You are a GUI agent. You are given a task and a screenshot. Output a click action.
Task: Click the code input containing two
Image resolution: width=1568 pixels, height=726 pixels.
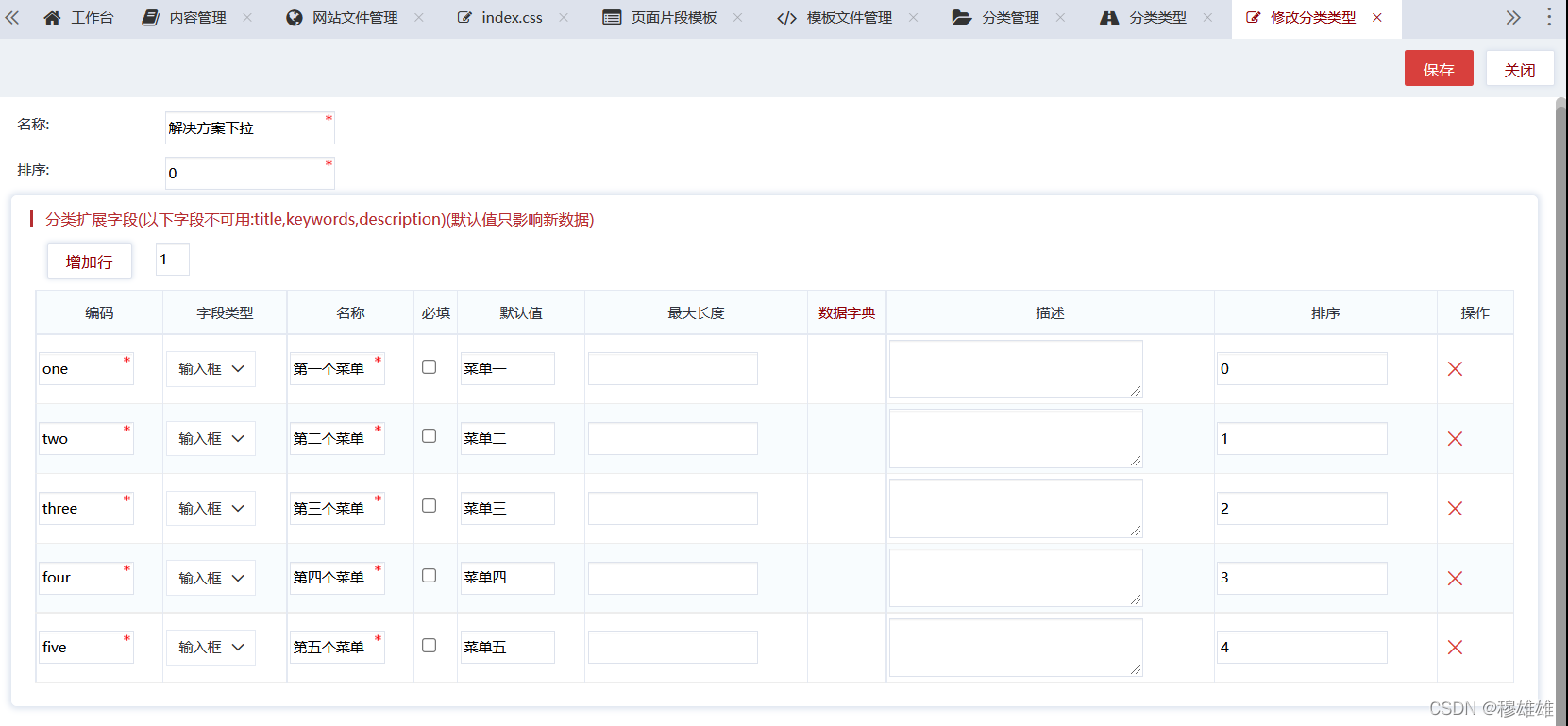point(86,439)
